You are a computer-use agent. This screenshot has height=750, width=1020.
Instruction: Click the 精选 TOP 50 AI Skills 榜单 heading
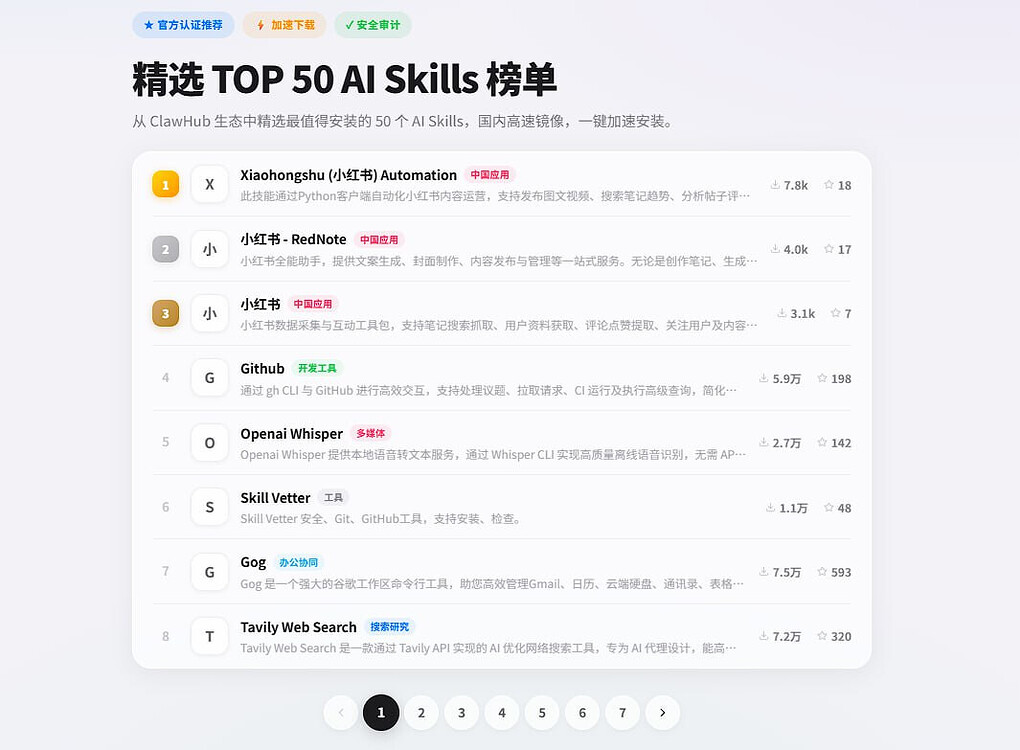tap(345, 79)
